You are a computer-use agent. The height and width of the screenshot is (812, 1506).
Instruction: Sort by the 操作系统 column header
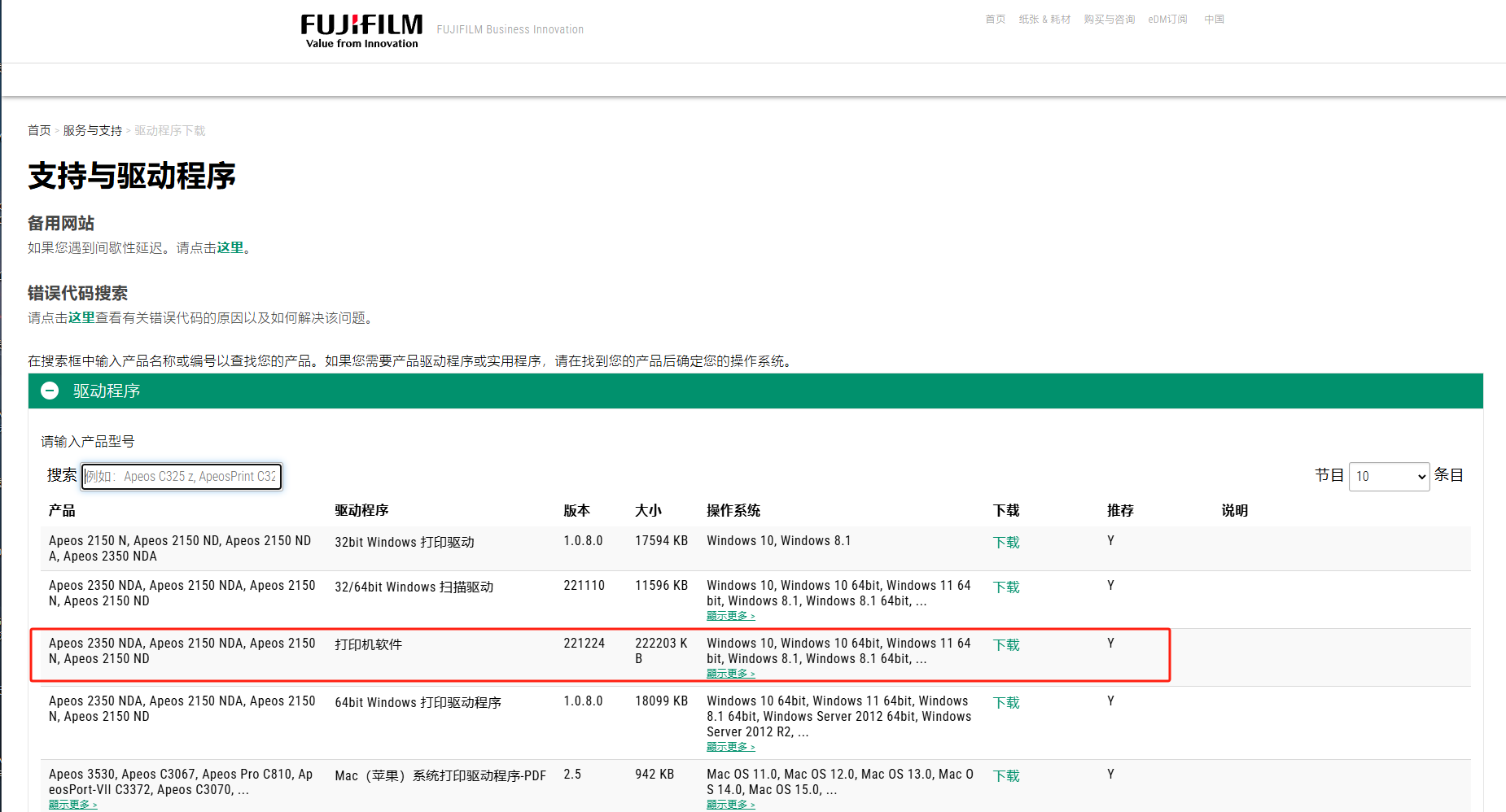(x=733, y=510)
